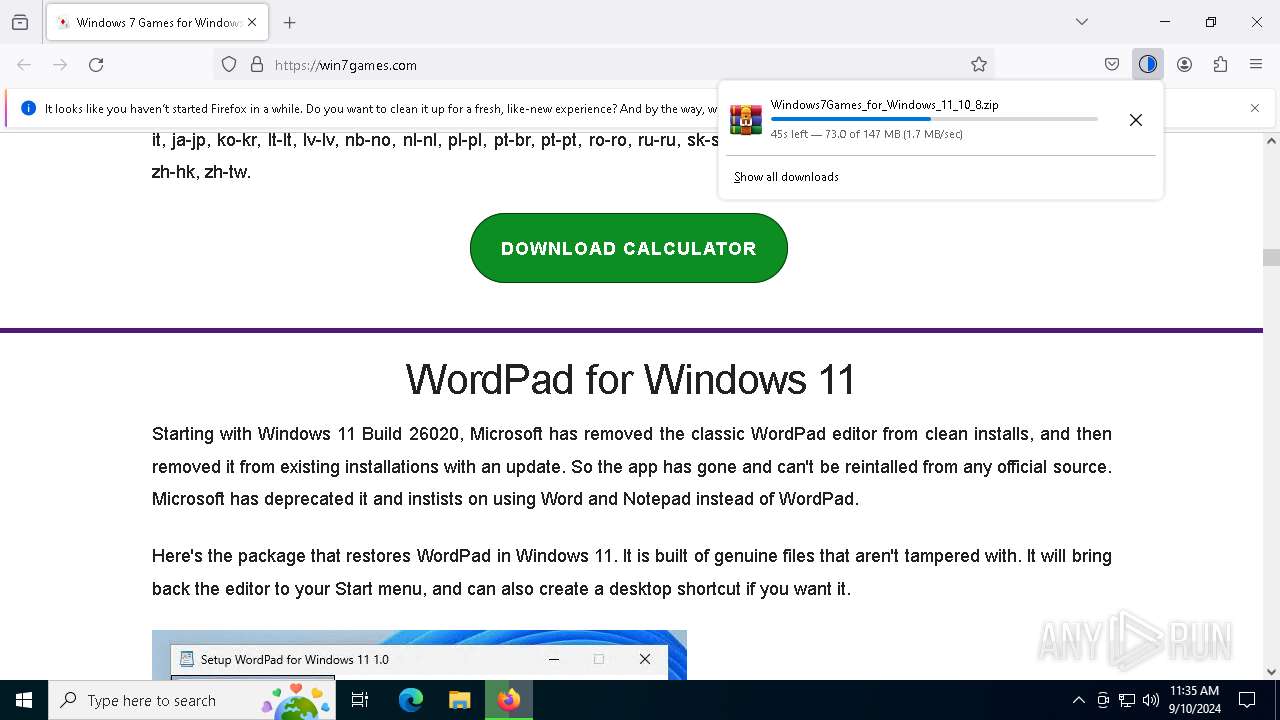Screen dimensions: 1280x720
Task: Toggle the downloads panel button
Action: (x=1148, y=64)
